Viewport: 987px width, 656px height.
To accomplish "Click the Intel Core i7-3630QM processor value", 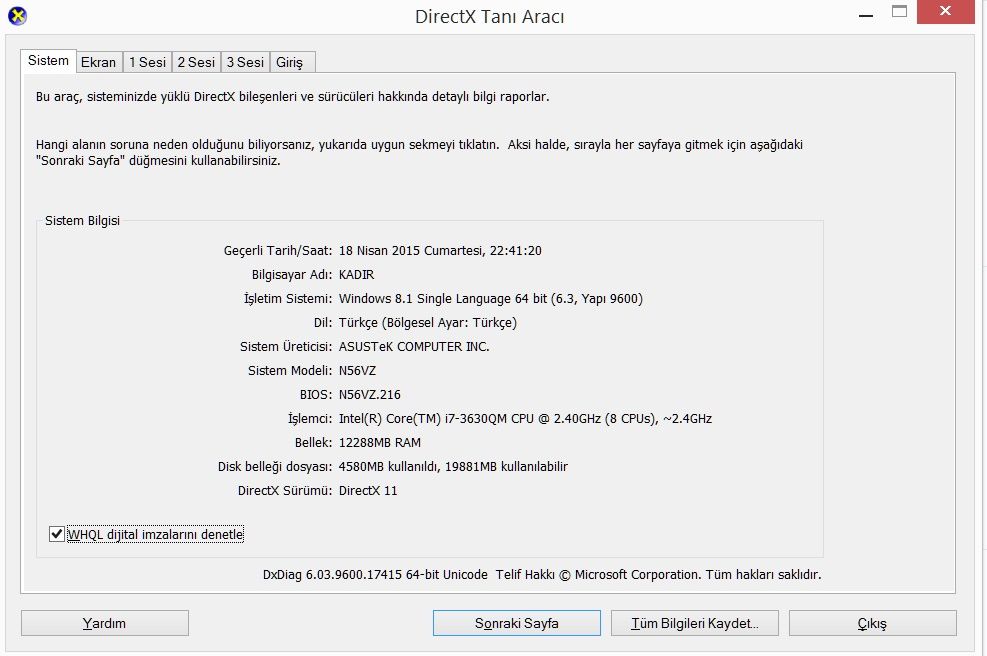I will 525,419.
